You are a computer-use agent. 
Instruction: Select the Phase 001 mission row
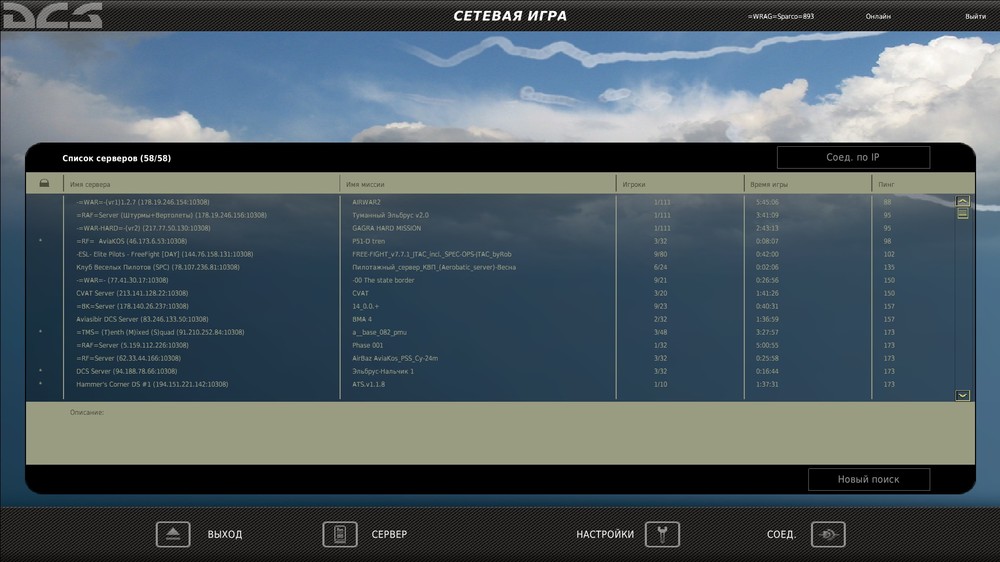[x=490, y=345]
